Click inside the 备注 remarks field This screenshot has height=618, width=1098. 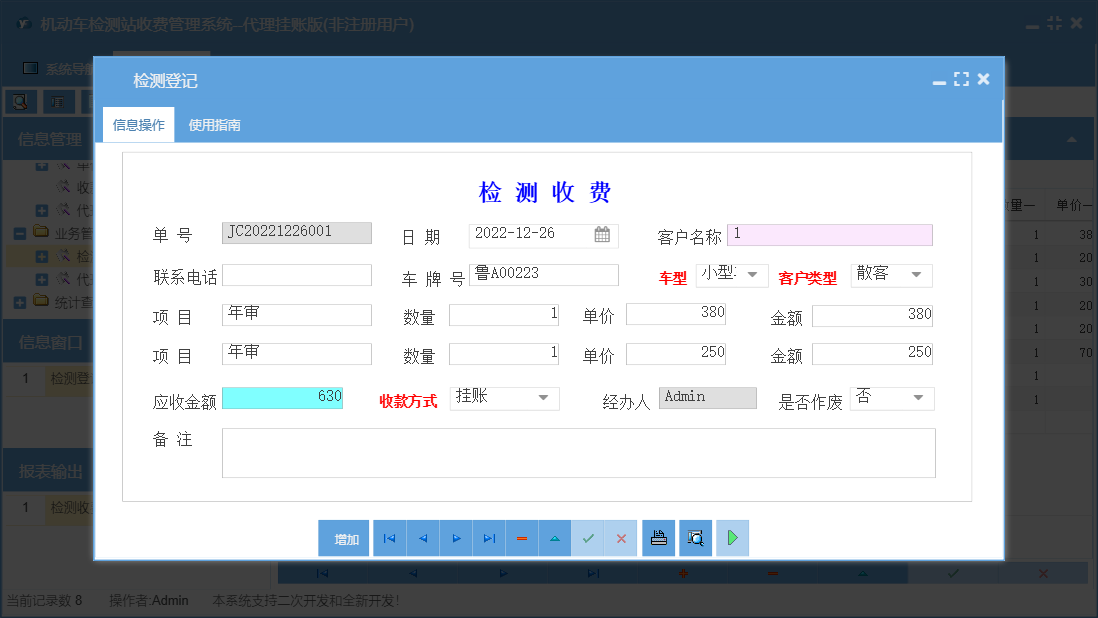pos(578,452)
